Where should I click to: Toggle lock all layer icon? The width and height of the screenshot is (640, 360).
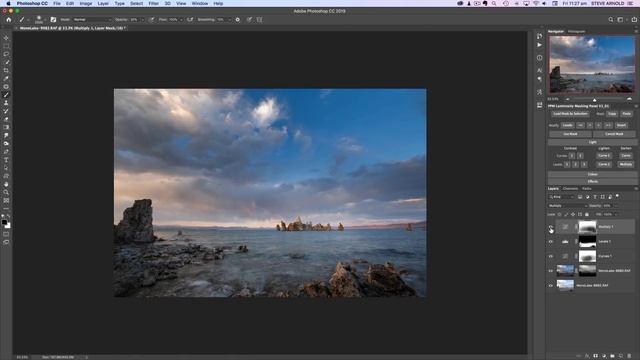coord(587,214)
